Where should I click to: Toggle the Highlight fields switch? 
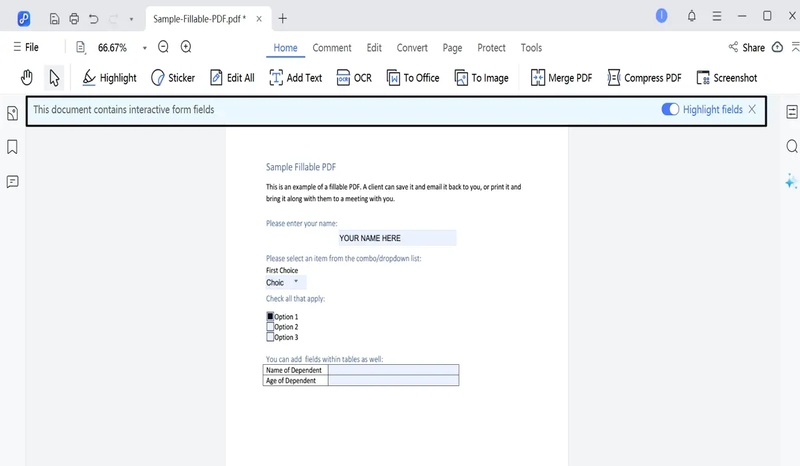[x=670, y=109]
